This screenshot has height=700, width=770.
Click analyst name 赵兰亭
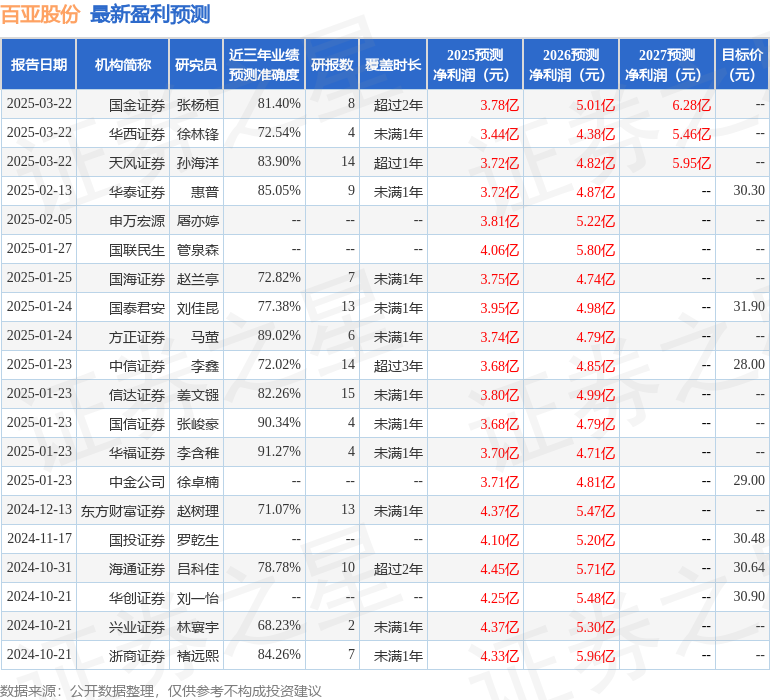pos(198,279)
